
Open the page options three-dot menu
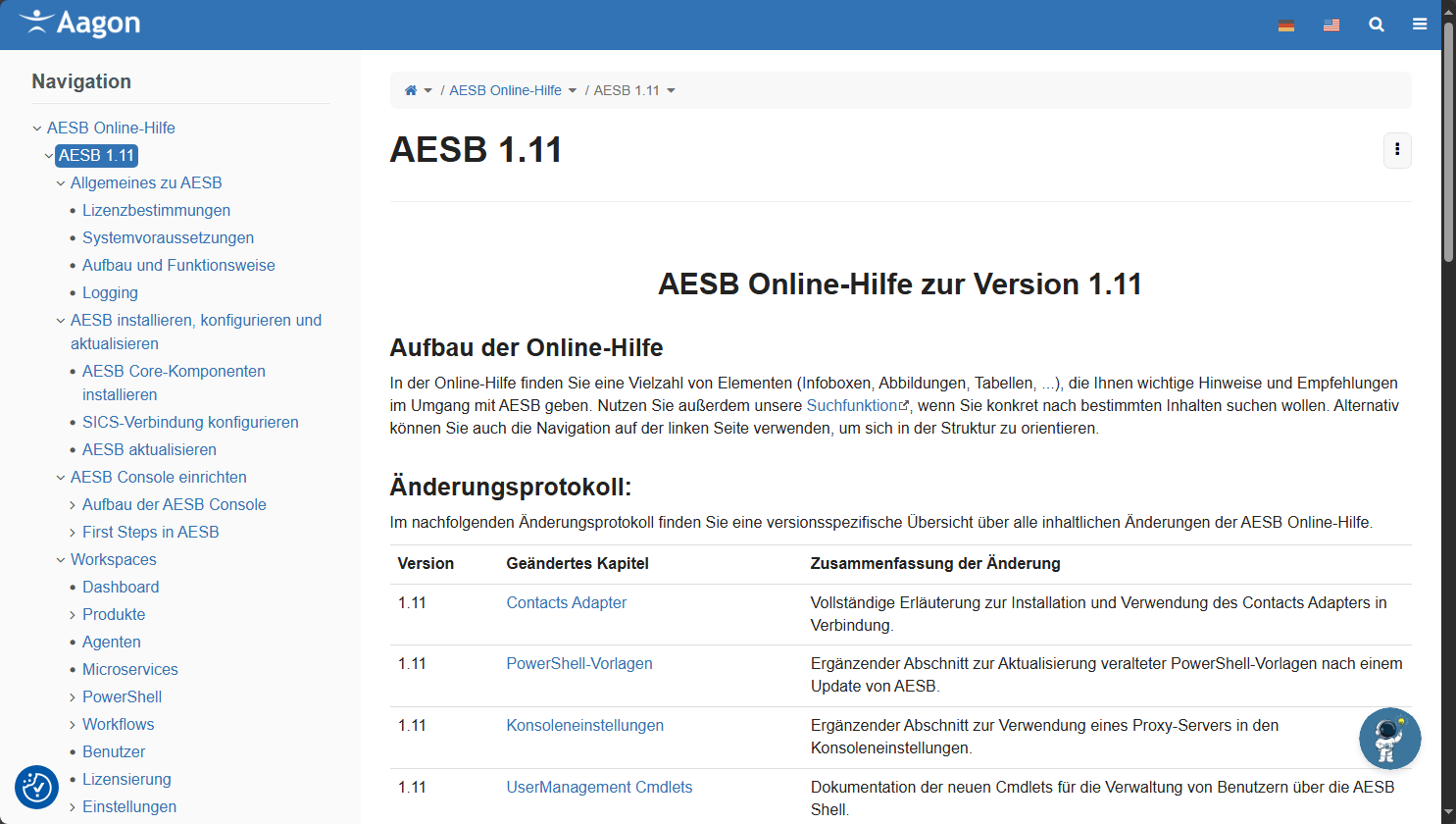[x=1397, y=150]
